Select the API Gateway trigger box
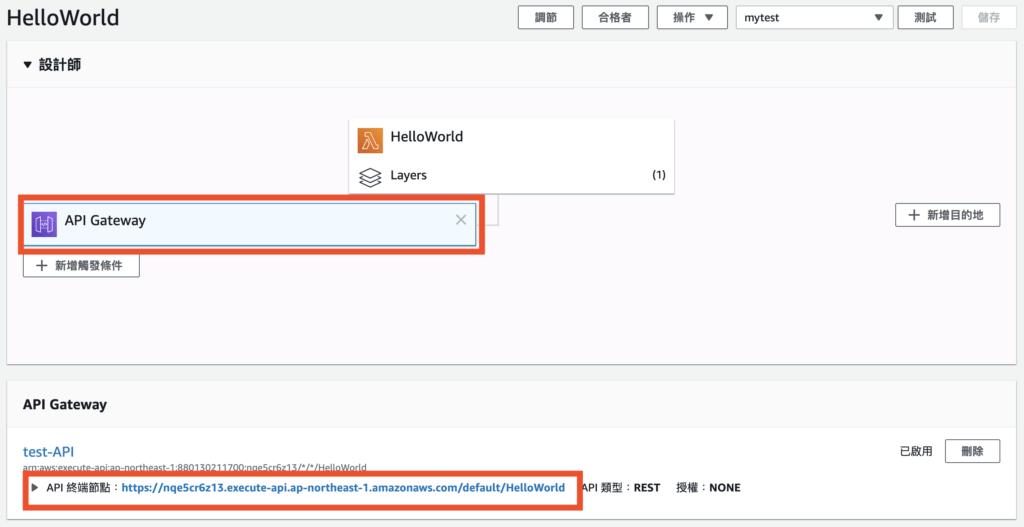 (249, 224)
